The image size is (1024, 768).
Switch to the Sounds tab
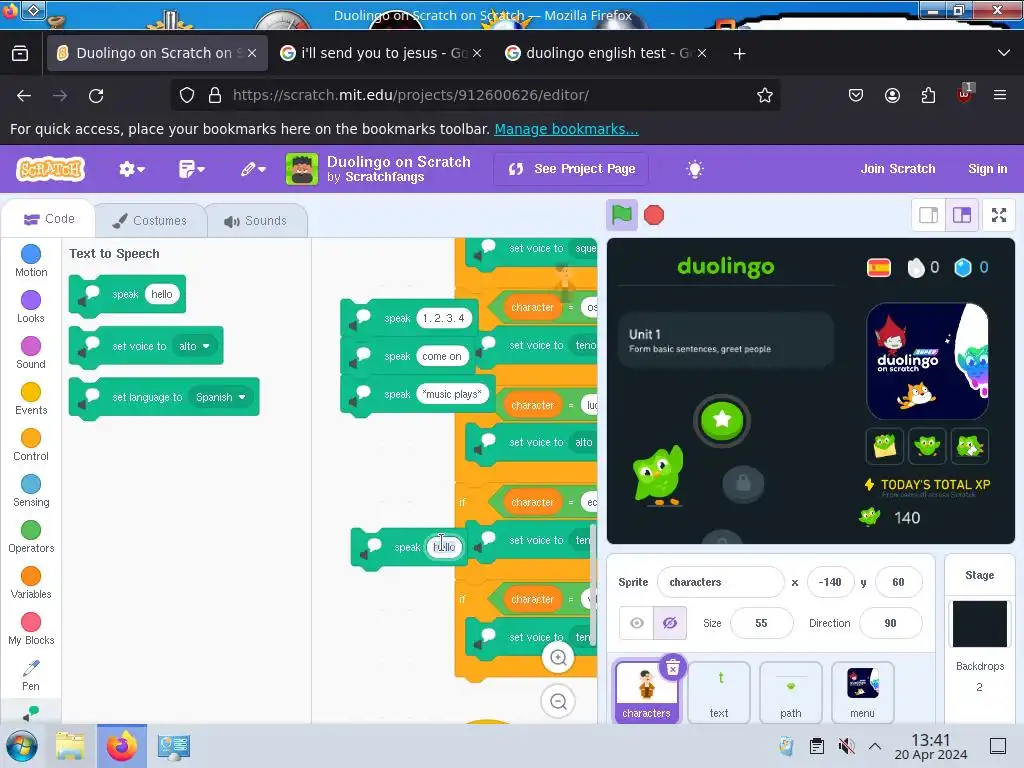[255, 221]
